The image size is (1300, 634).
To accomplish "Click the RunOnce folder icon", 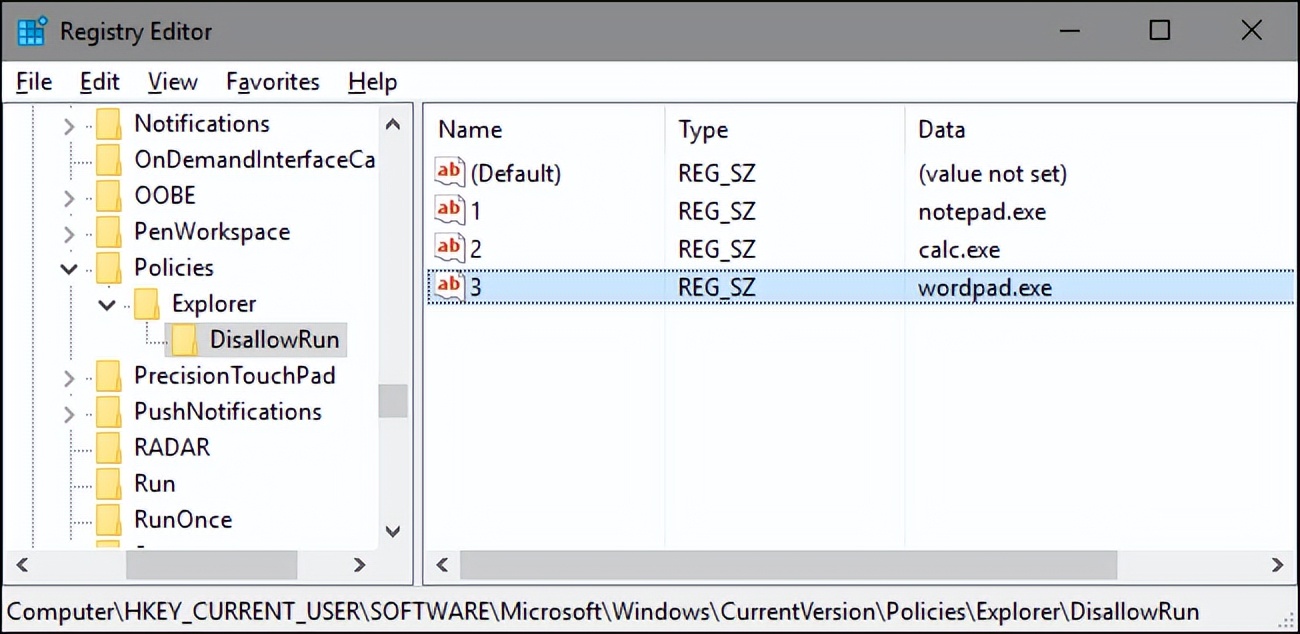I will pos(108,519).
